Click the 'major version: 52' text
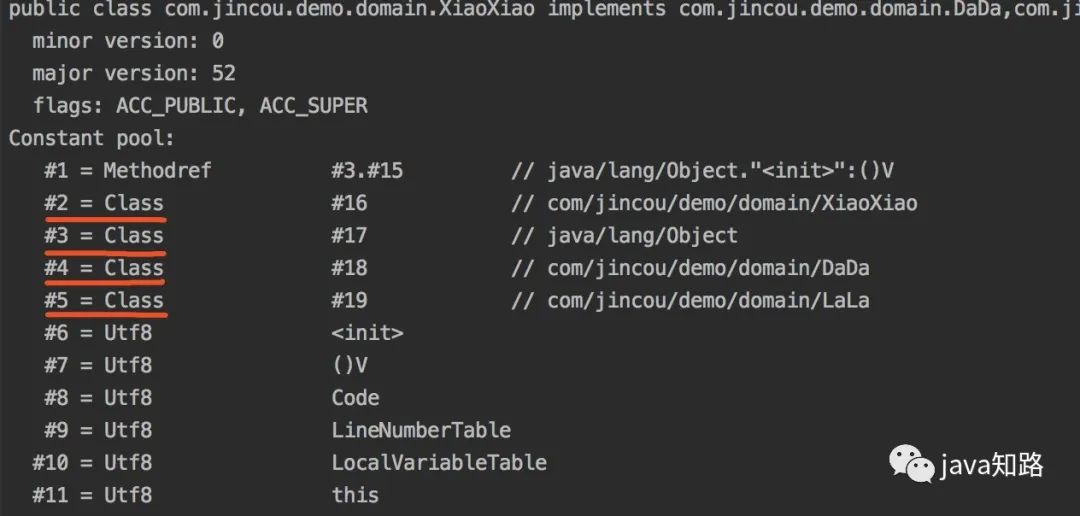The image size is (1080, 516). [134, 74]
